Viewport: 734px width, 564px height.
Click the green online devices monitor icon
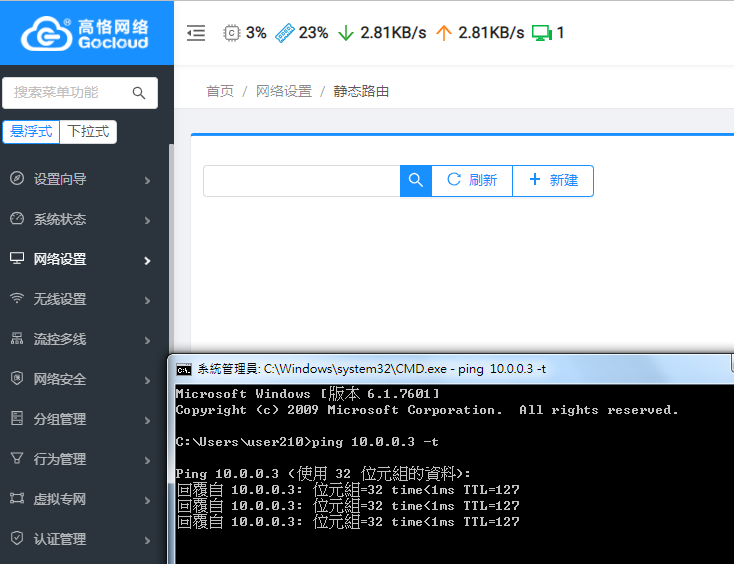[542, 33]
